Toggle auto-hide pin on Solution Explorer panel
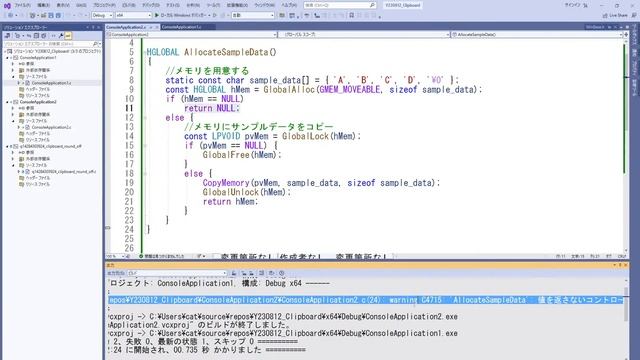Screen dimensions: 640x360 93,27
